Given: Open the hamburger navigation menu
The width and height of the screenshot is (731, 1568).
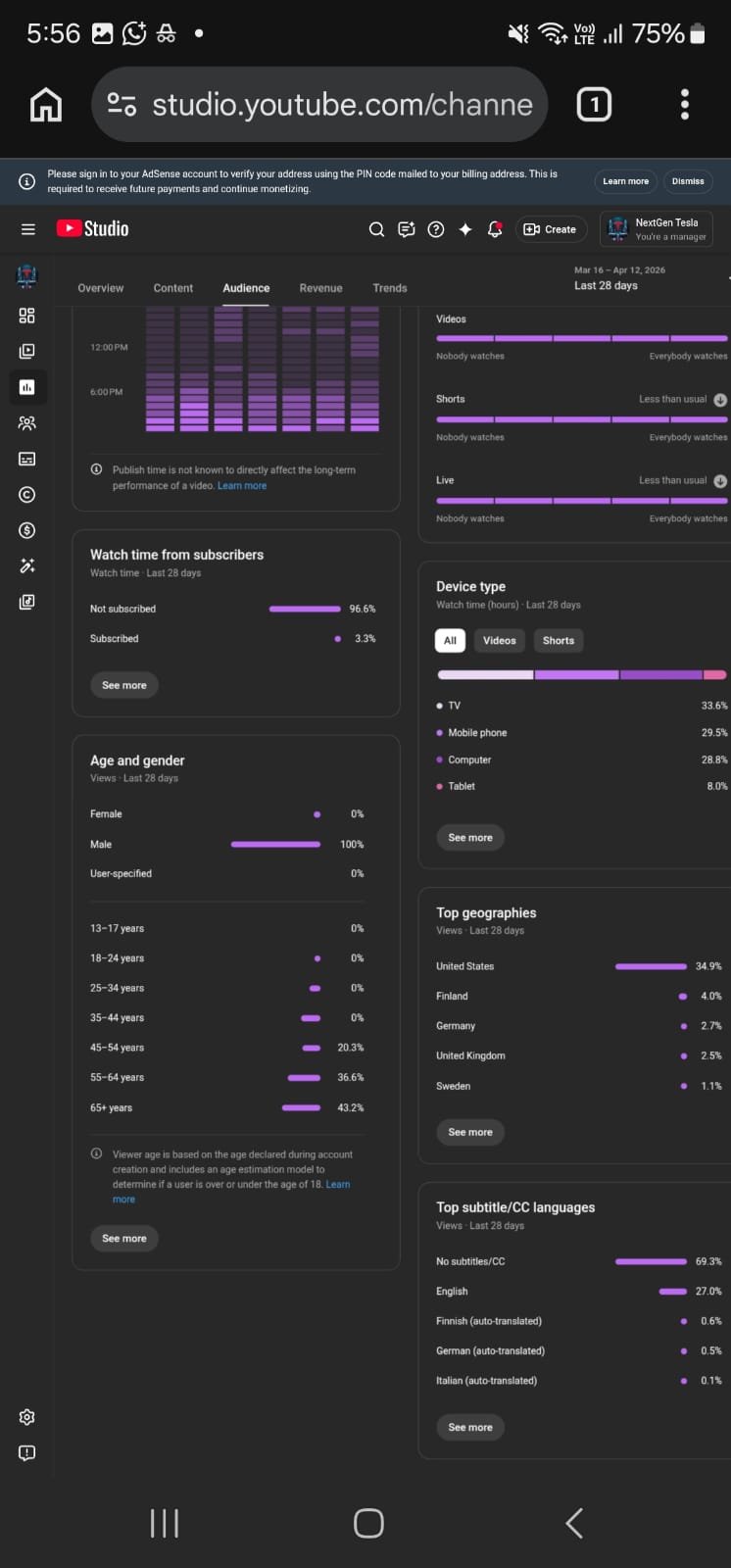Looking at the screenshot, I should 27,229.
